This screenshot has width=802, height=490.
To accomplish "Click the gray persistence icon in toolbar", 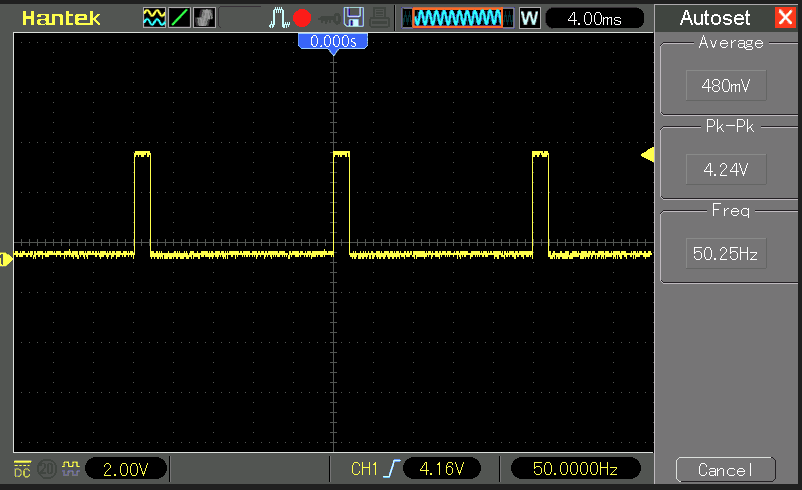I will point(203,18).
